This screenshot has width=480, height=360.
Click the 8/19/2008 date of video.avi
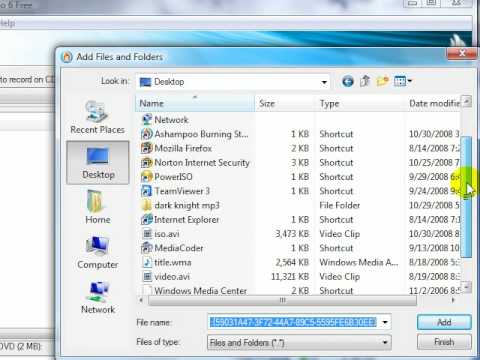(x=434, y=277)
